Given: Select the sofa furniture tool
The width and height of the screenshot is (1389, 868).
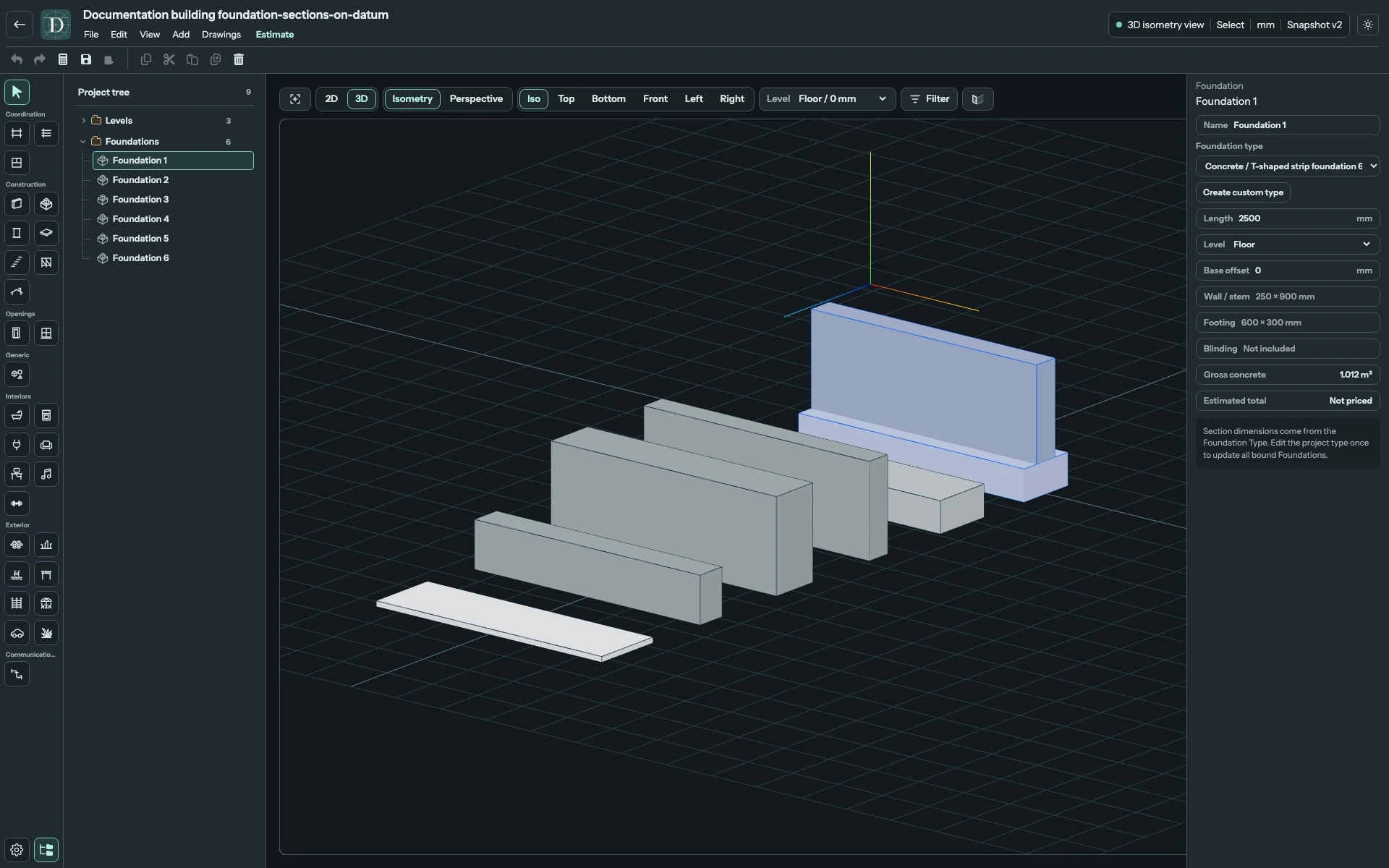Looking at the screenshot, I should [x=46, y=445].
